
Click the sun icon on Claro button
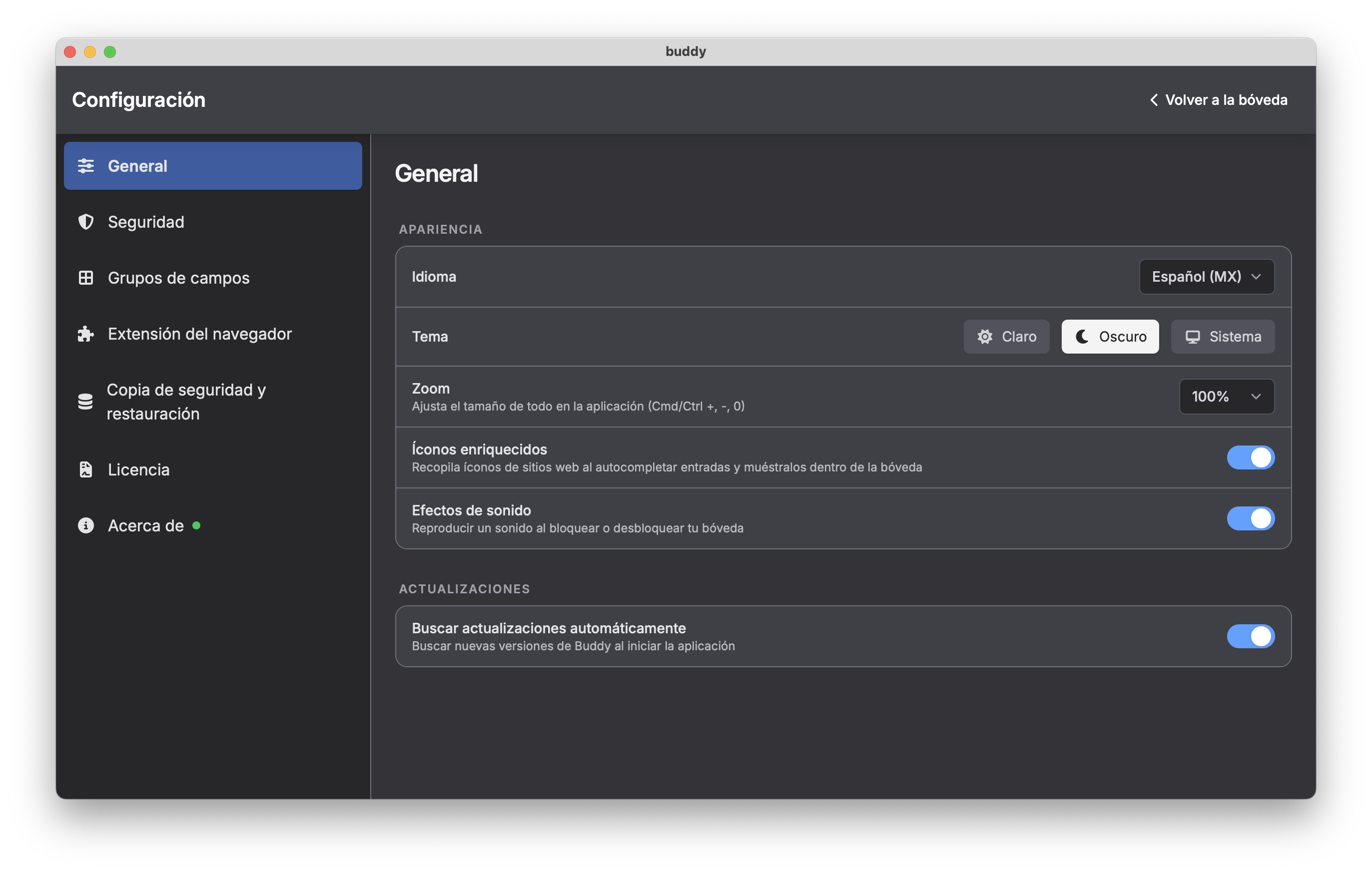985,337
